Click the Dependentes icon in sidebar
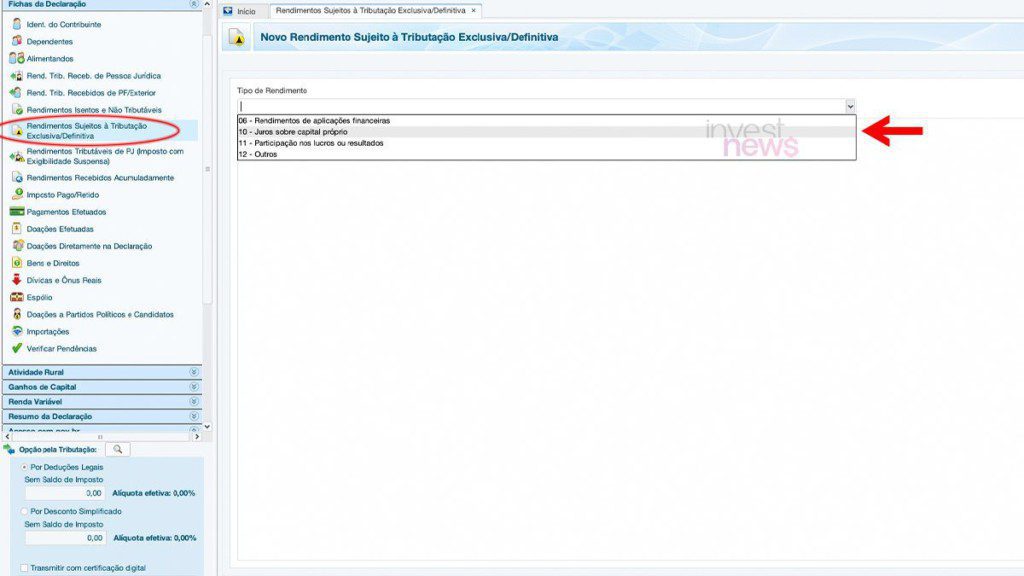This screenshot has height=576, width=1024. coord(17,41)
